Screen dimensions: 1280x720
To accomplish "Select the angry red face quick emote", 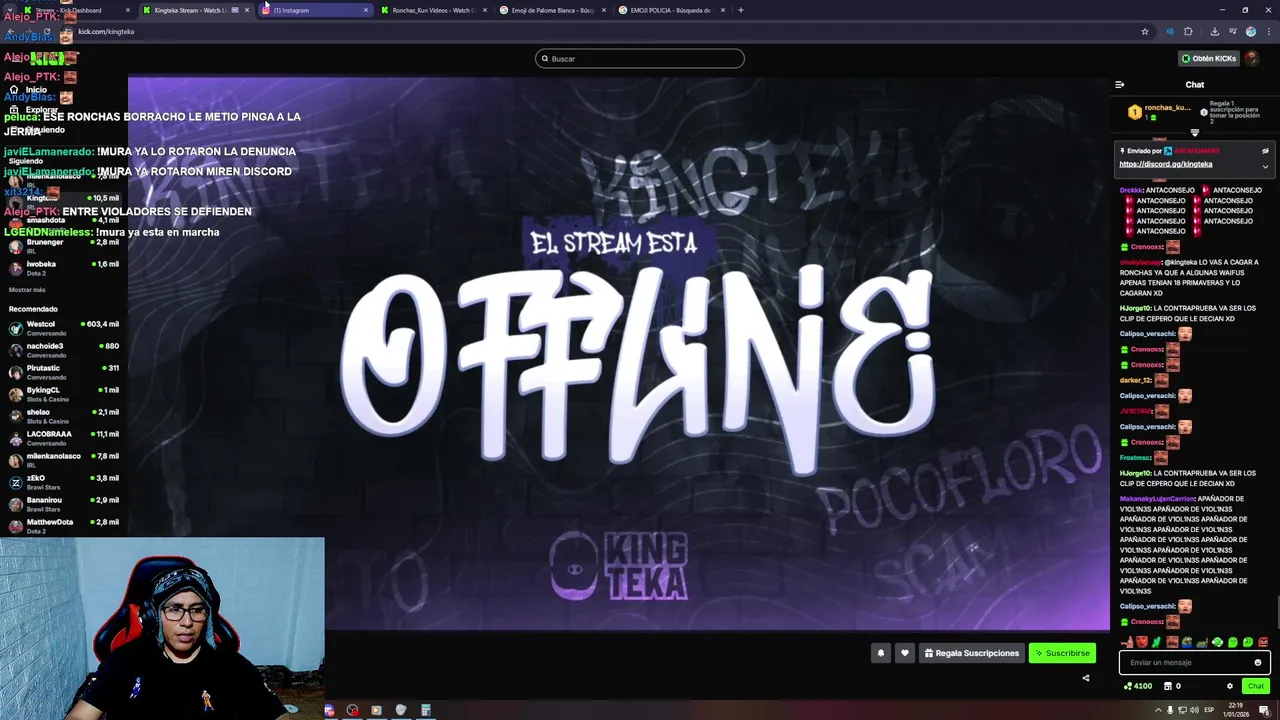I will [x=1263, y=642].
